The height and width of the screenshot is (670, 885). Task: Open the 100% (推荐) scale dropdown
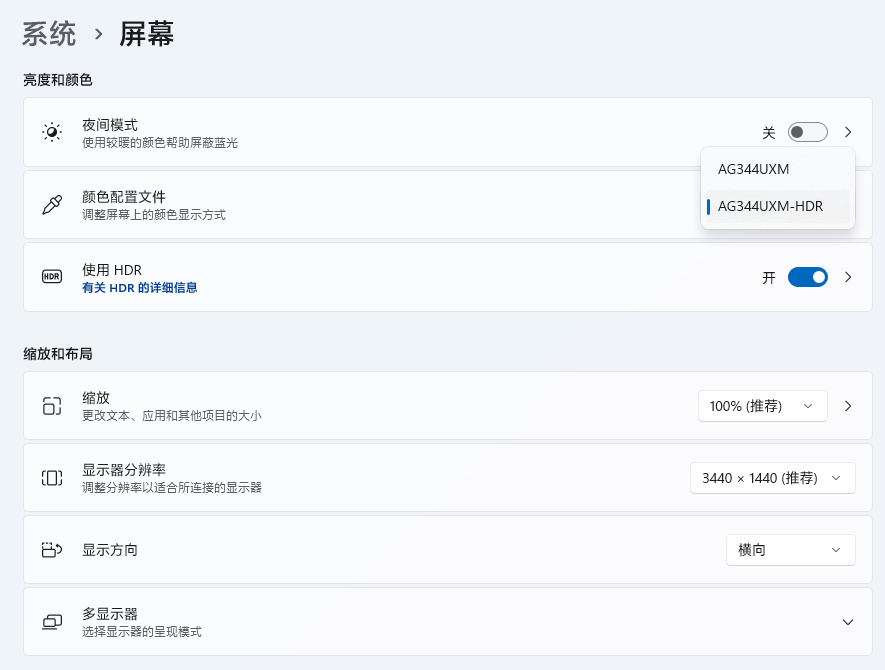pyautogui.click(x=763, y=406)
